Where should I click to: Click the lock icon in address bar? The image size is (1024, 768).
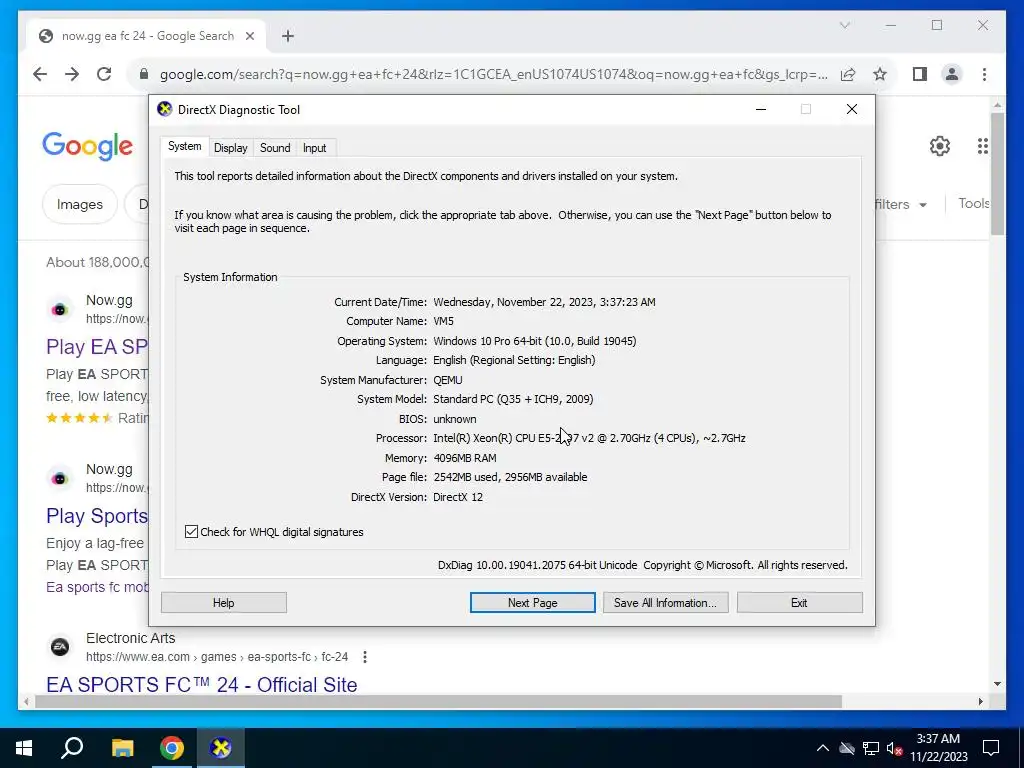pos(144,74)
